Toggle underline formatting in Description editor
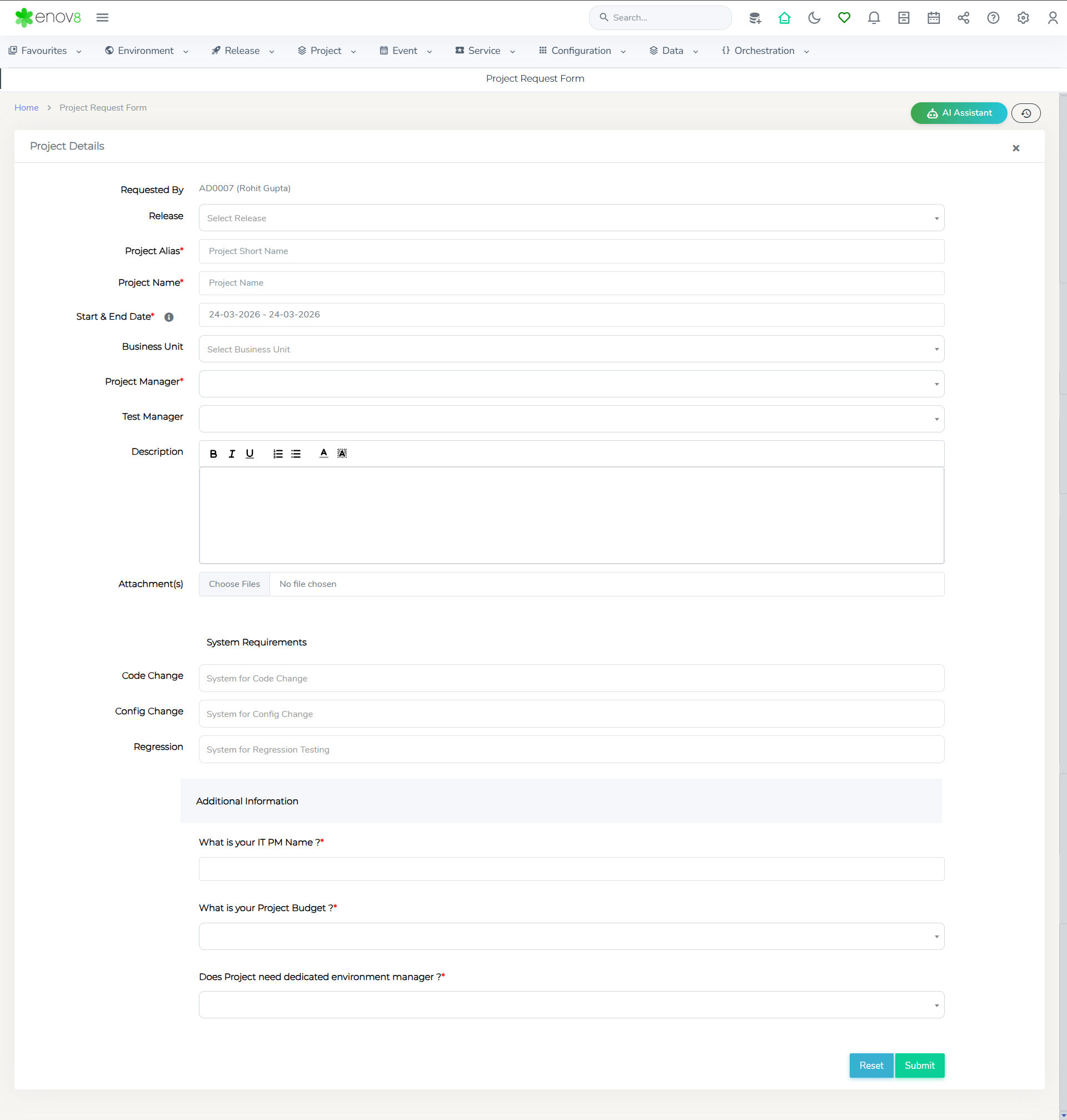1067x1120 pixels. pyautogui.click(x=250, y=454)
